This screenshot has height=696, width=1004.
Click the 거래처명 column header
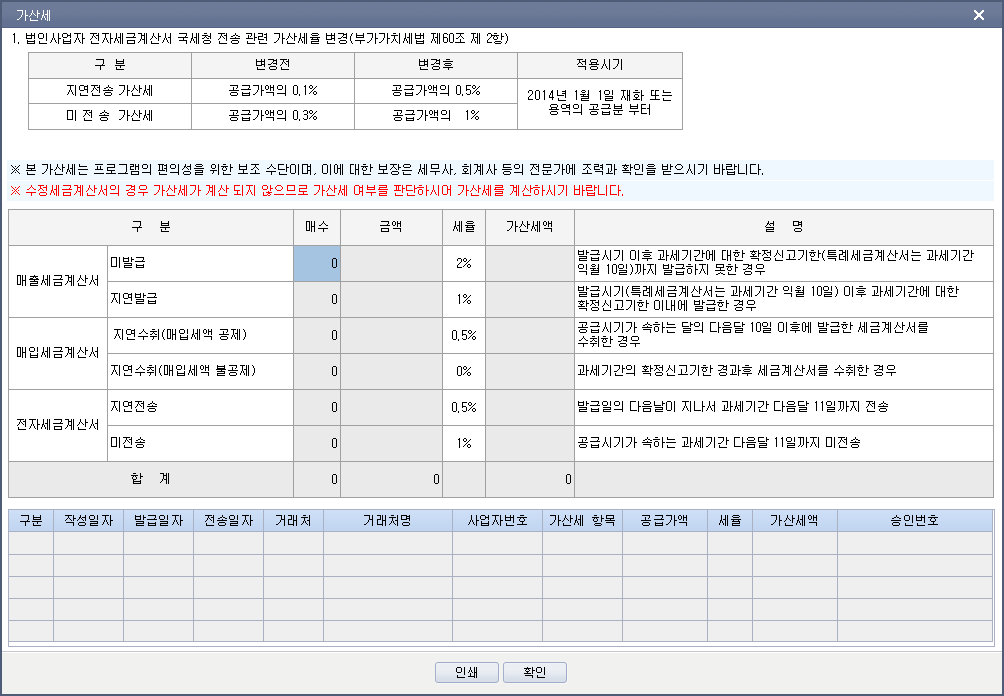388,521
